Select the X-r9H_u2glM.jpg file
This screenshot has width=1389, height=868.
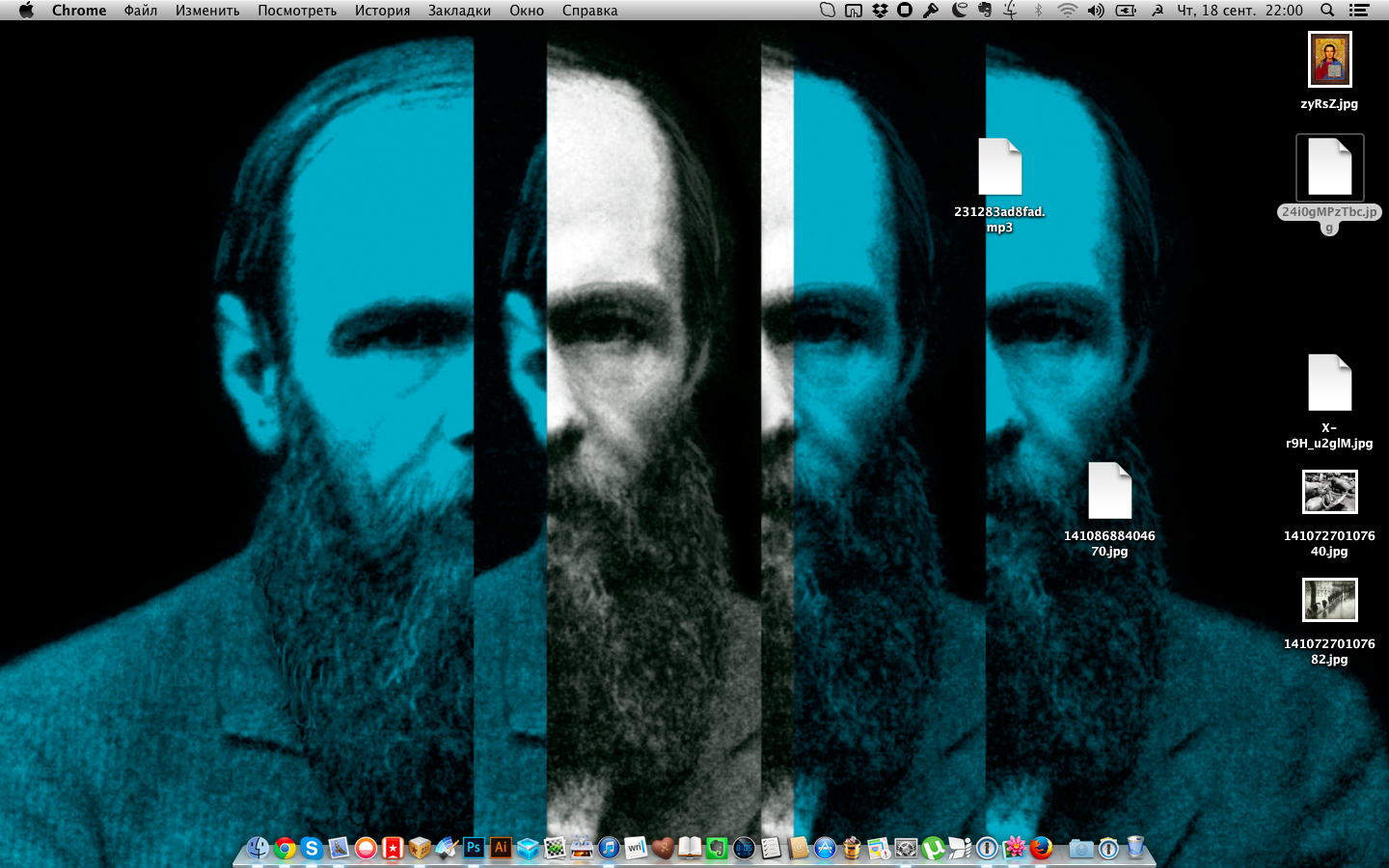[x=1329, y=383]
